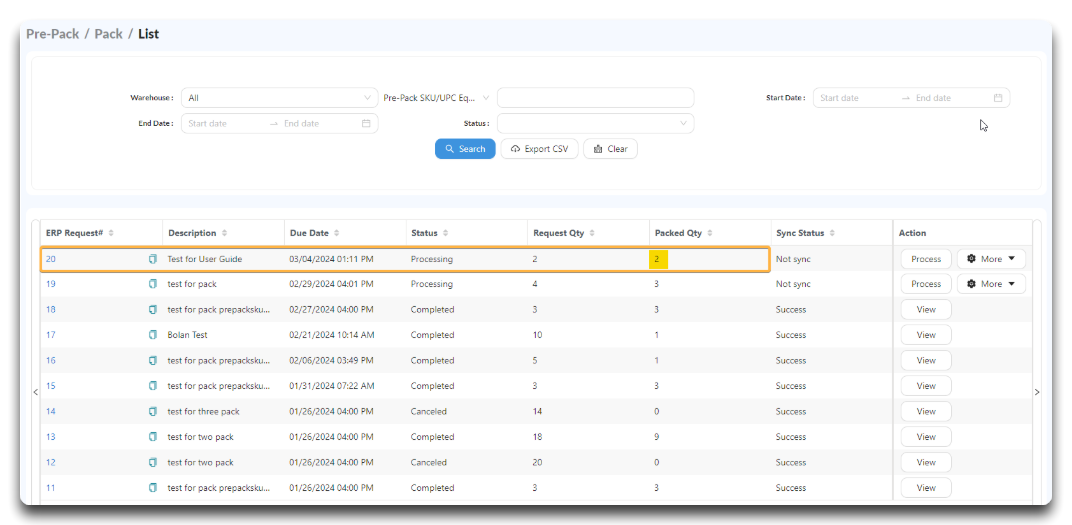View request 11 details
1072x525 pixels.
[x=926, y=488]
